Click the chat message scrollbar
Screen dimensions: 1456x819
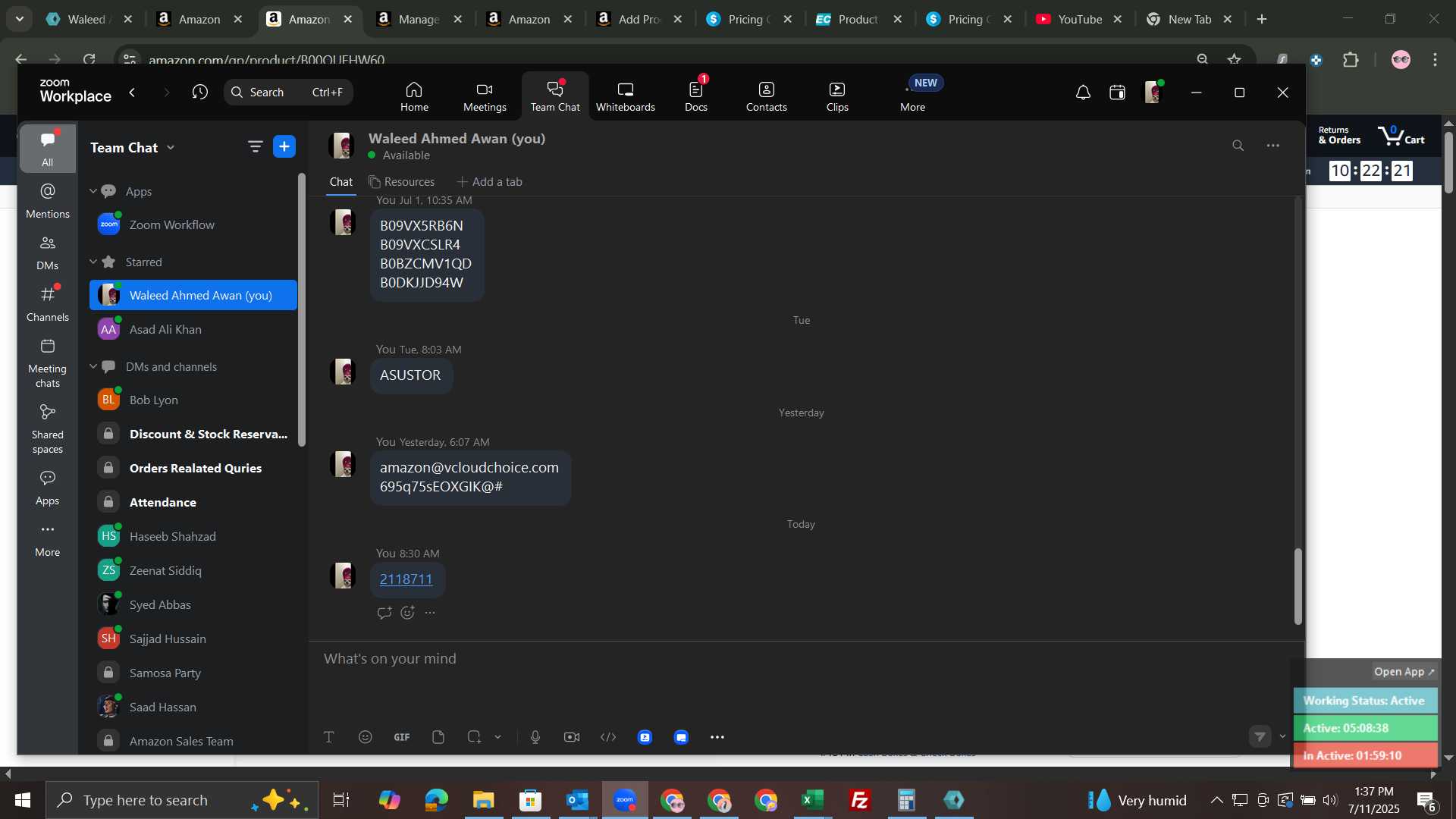click(1298, 586)
